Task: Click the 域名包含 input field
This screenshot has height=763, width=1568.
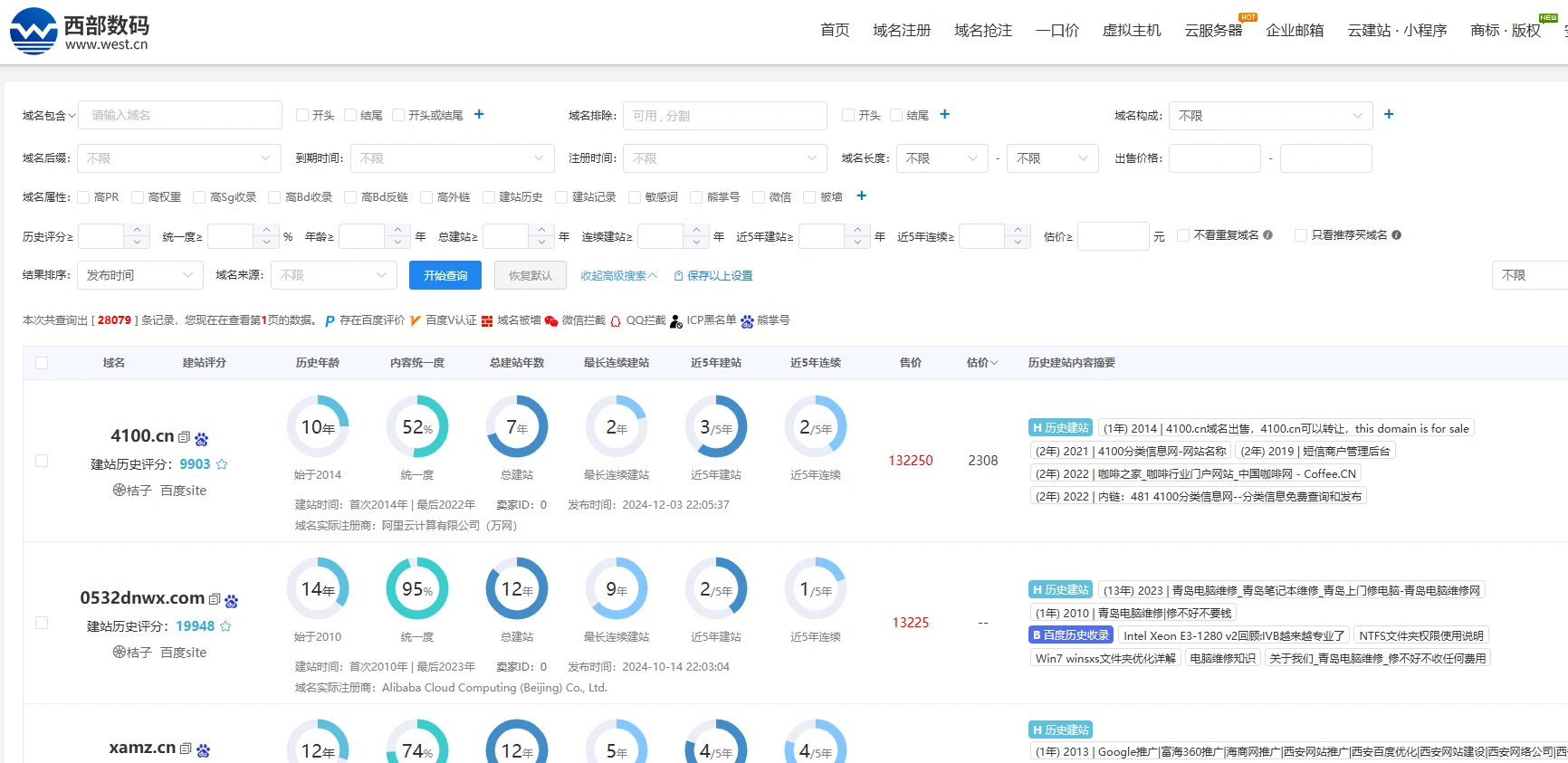Action: pyautogui.click(x=180, y=115)
